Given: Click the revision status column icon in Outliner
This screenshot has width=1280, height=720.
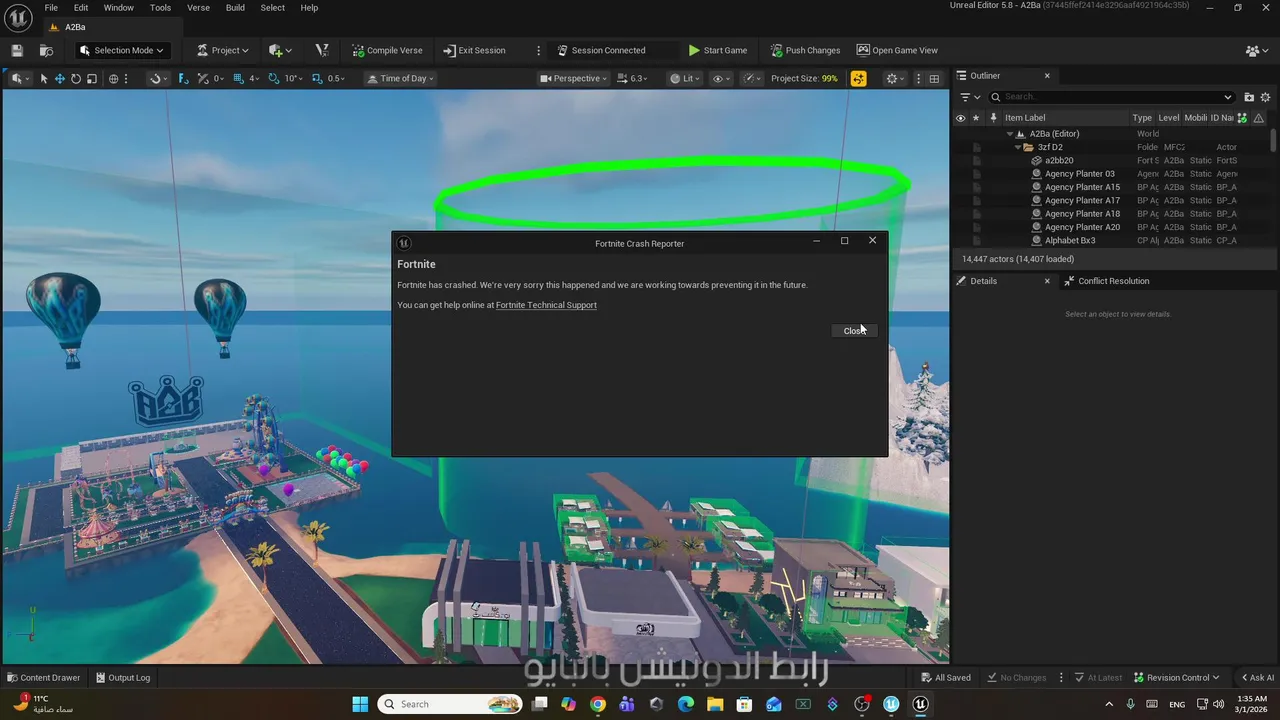Looking at the screenshot, I should point(1242,118).
